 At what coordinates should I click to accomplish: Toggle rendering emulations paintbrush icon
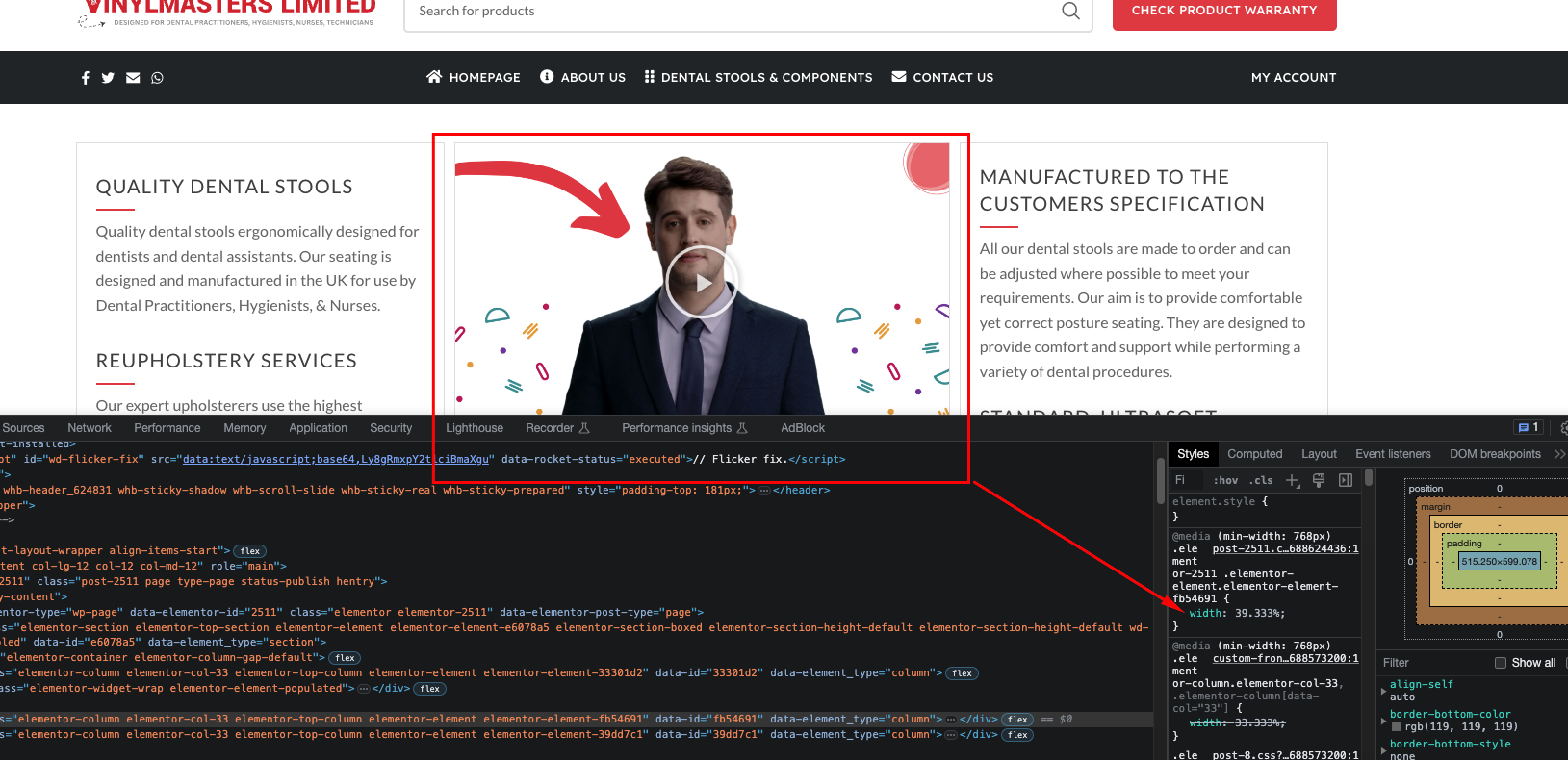pos(1319,480)
